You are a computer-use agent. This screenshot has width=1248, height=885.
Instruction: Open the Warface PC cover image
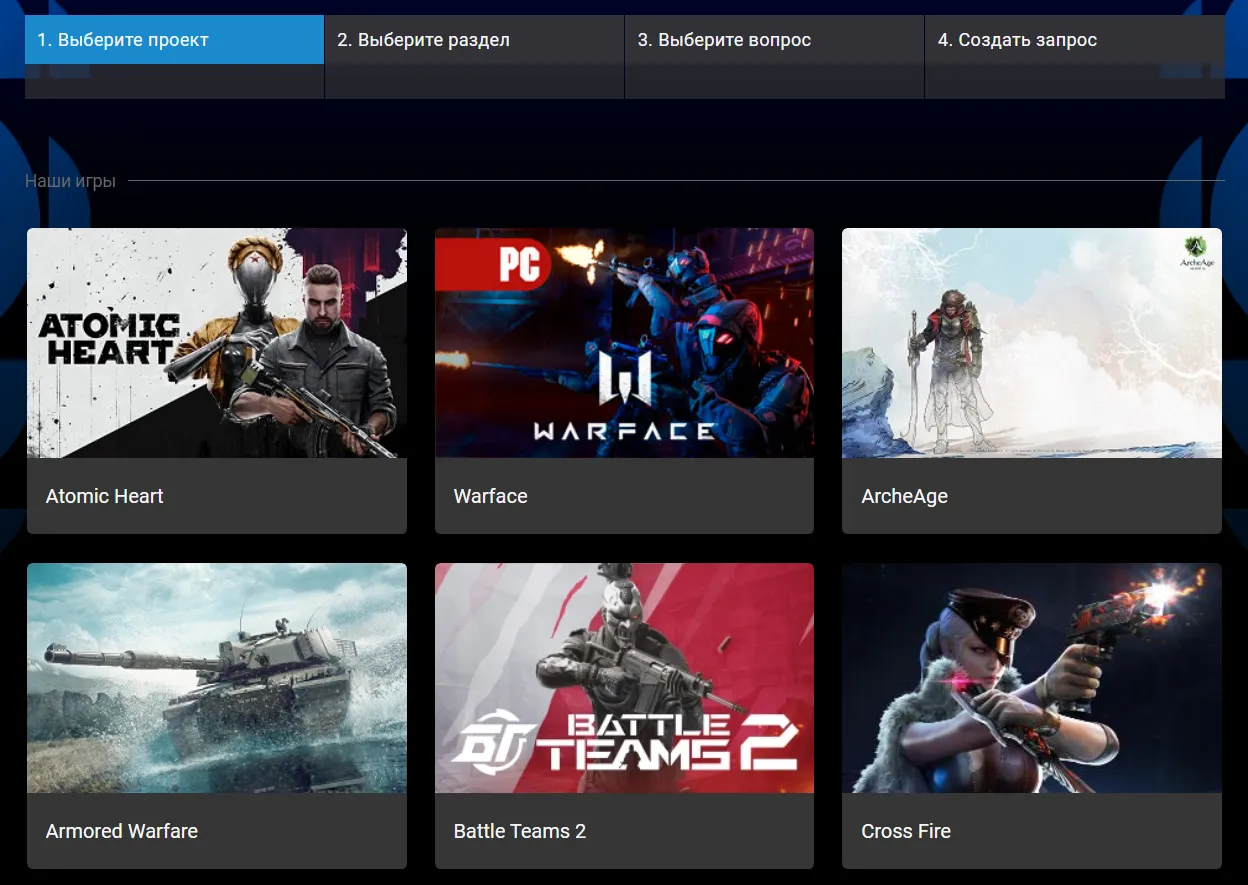click(x=624, y=343)
